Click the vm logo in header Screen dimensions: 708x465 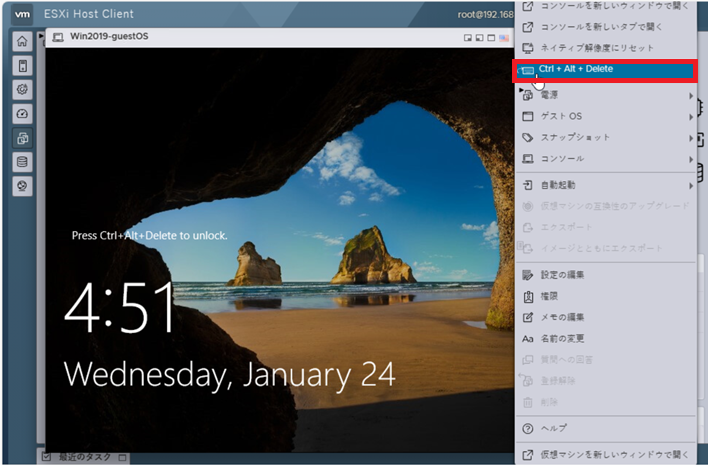coord(22,14)
